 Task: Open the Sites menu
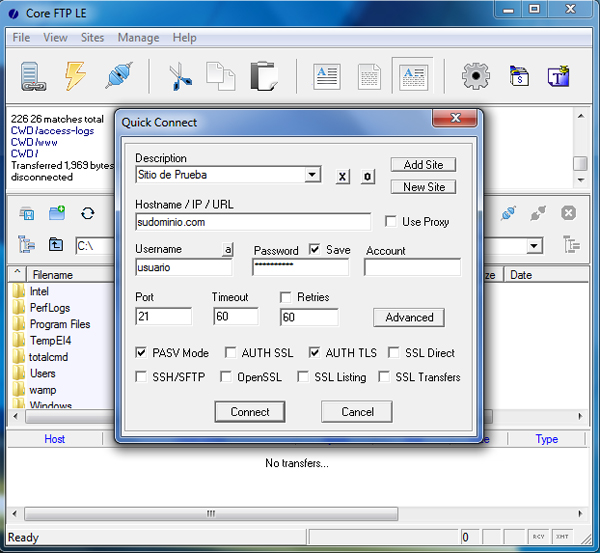pos(92,38)
